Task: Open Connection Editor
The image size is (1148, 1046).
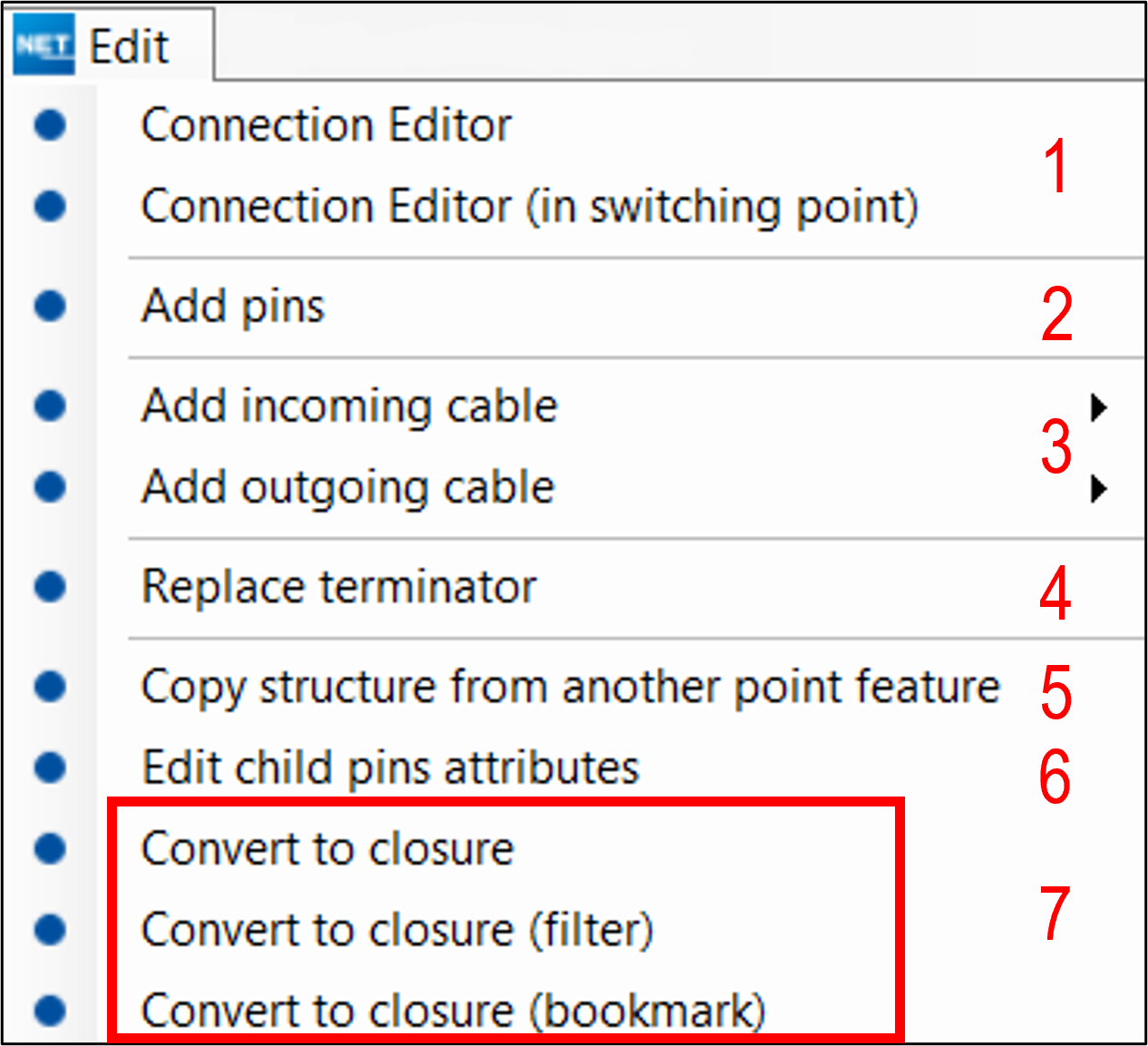Action: (326, 125)
